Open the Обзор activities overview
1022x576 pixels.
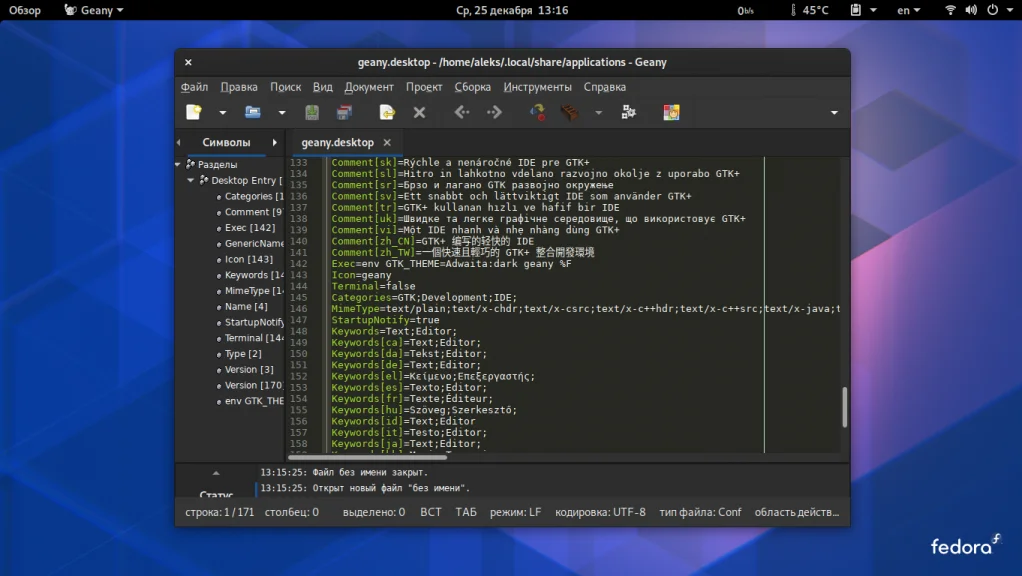(25, 10)
